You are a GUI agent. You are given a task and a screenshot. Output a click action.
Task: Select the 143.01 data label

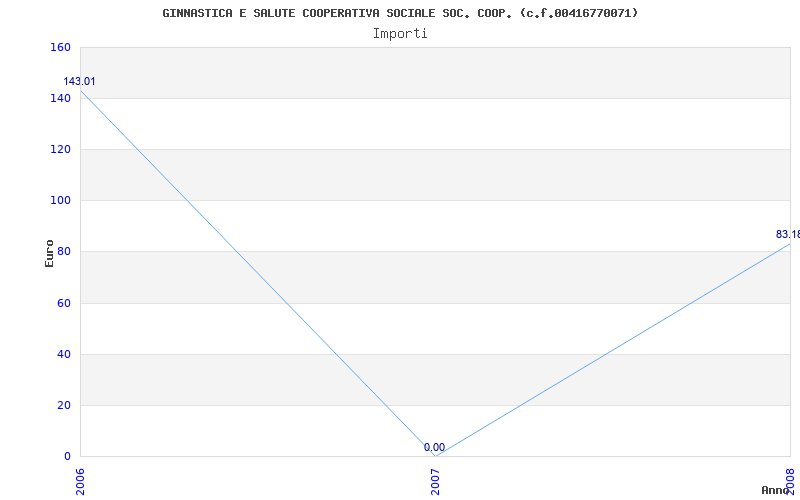[x=79, y=82]
